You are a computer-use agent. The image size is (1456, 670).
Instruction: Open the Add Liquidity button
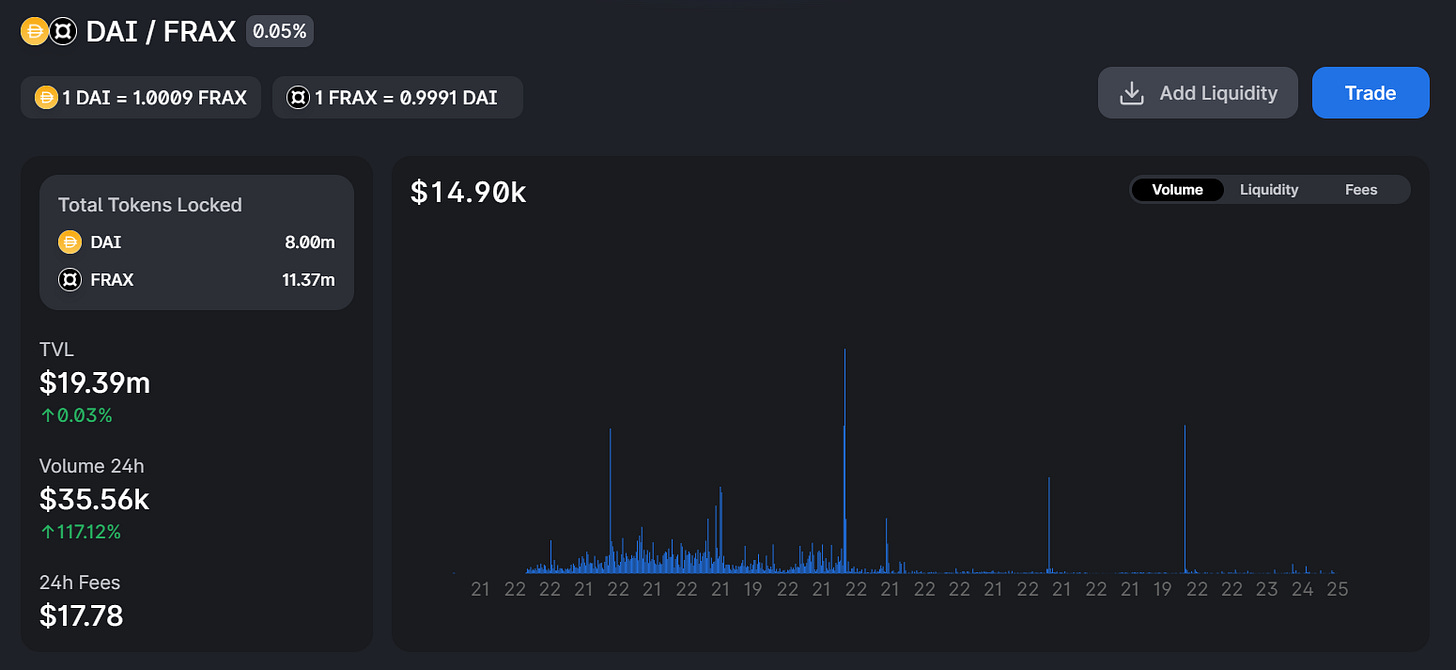(x=1198, y=93)
